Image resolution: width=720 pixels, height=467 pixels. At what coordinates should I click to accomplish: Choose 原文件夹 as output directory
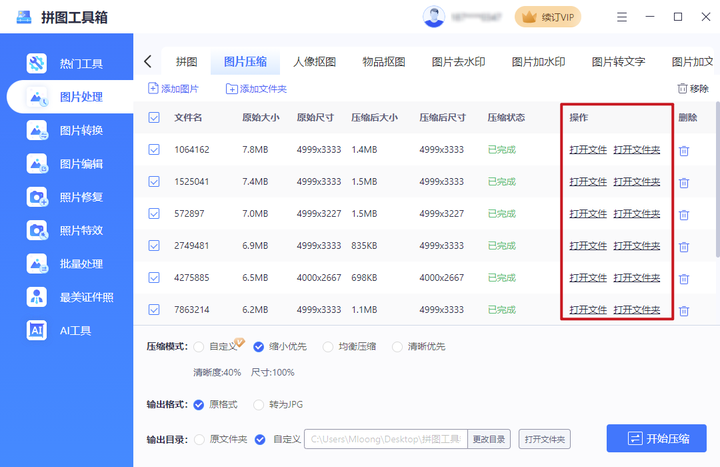[x=199, y=439]
